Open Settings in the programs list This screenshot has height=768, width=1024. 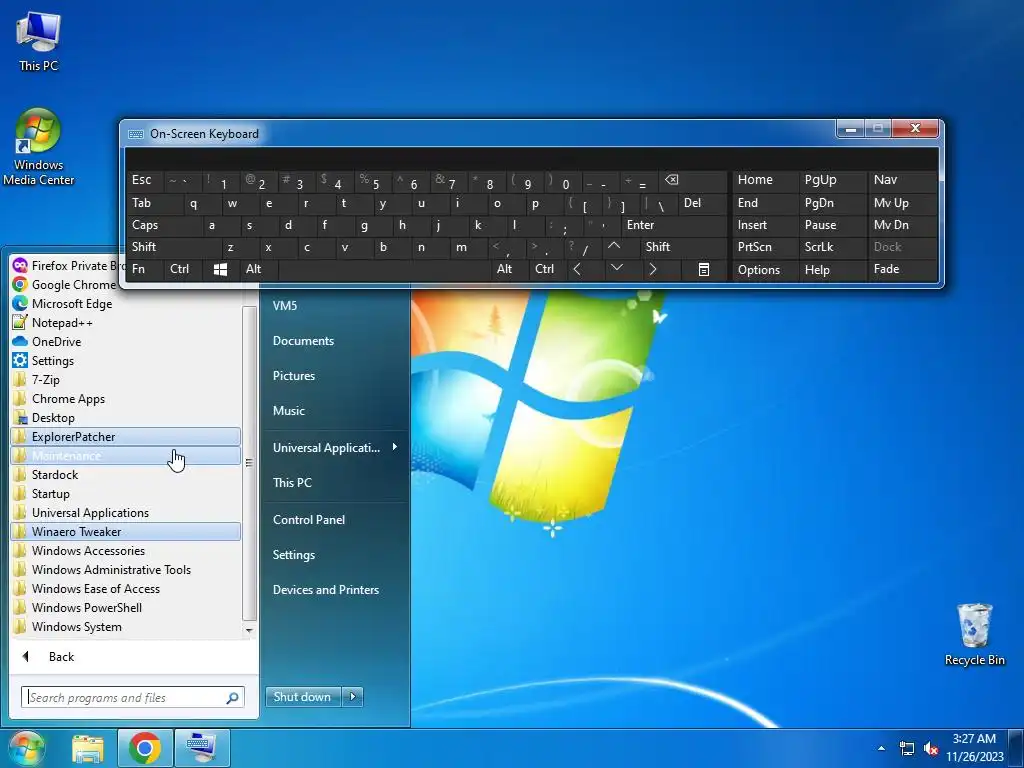pos(125,360)
